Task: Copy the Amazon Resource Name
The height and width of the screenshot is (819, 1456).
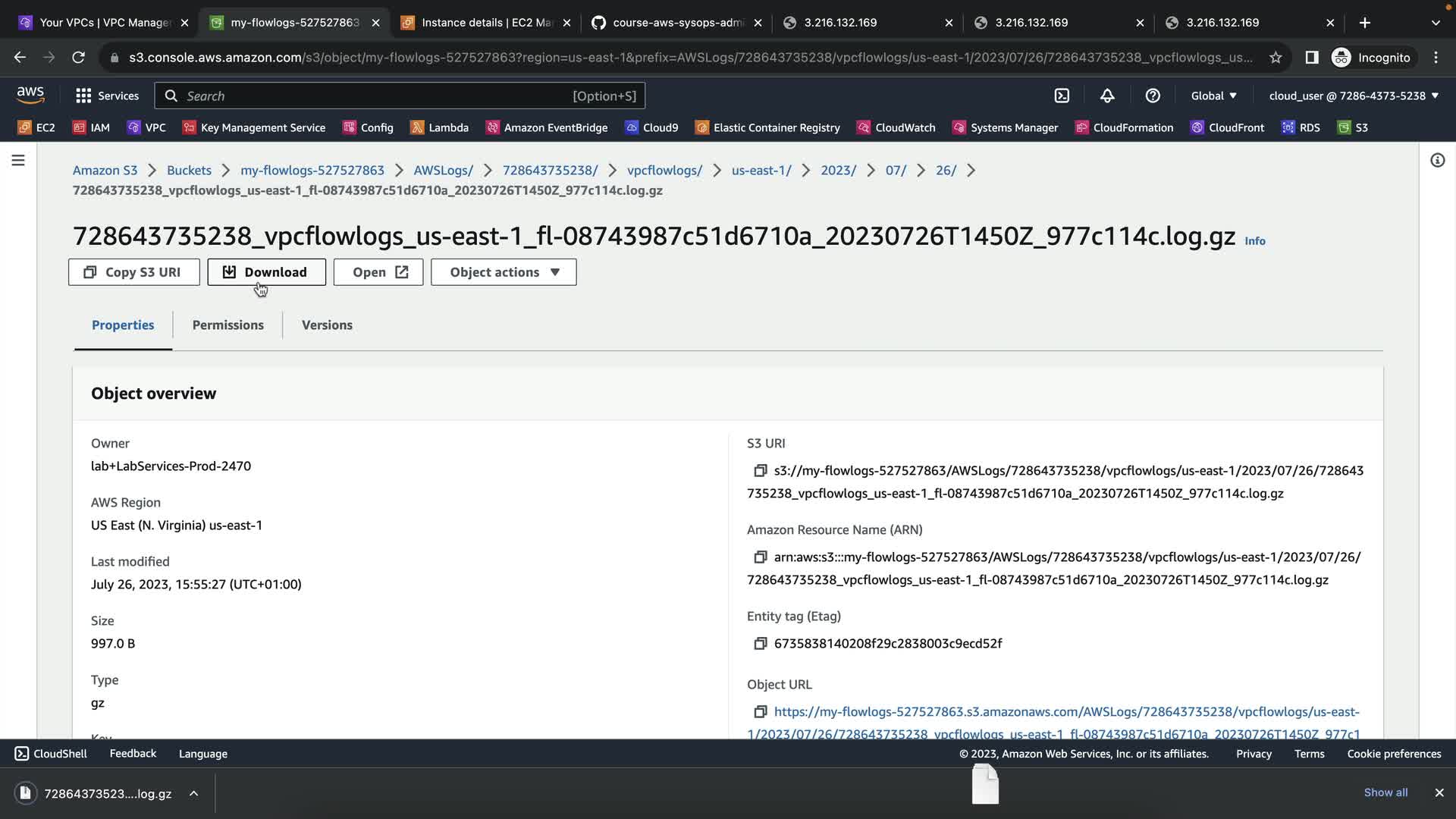Action: tap(760, 557)
